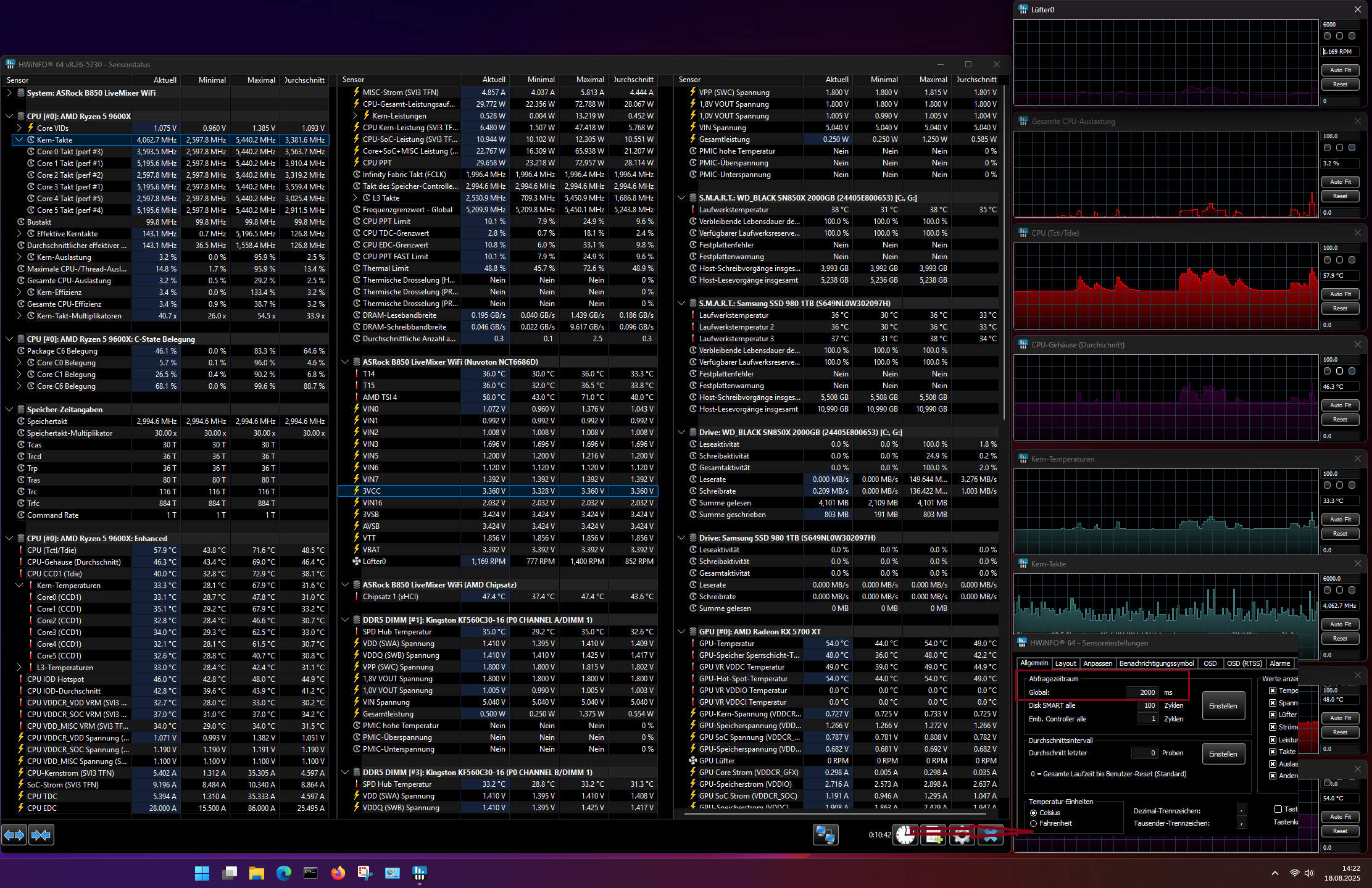This screenshot has width=1372, height=888.
Task: Collapse the Kern-Takte tree node
Action: tap(19, 140)
